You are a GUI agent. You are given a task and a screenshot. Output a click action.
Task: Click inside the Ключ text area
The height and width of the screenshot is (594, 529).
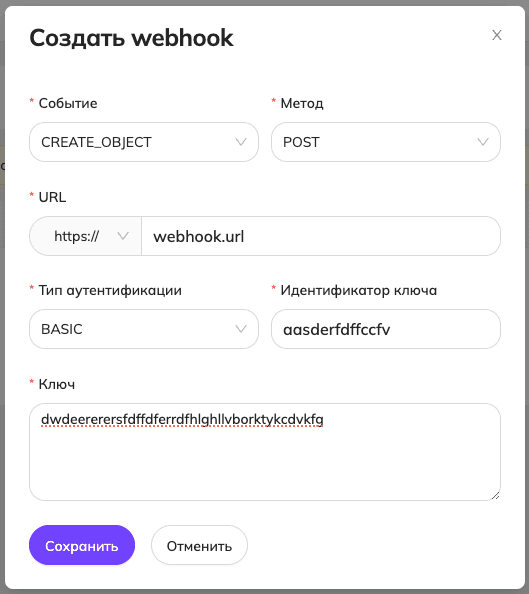(x=265, y=452)
